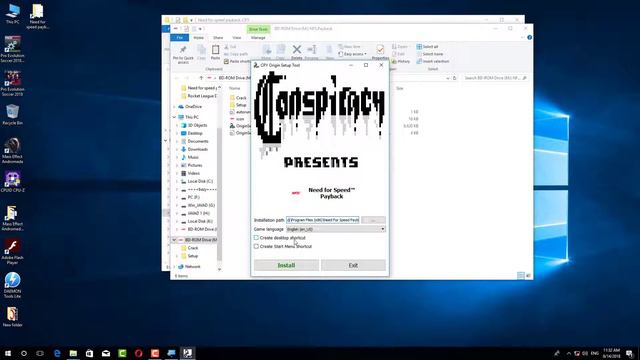Click Cut in the Clipboard group
This screenshot has width=640, height=360.
[231, 47]
